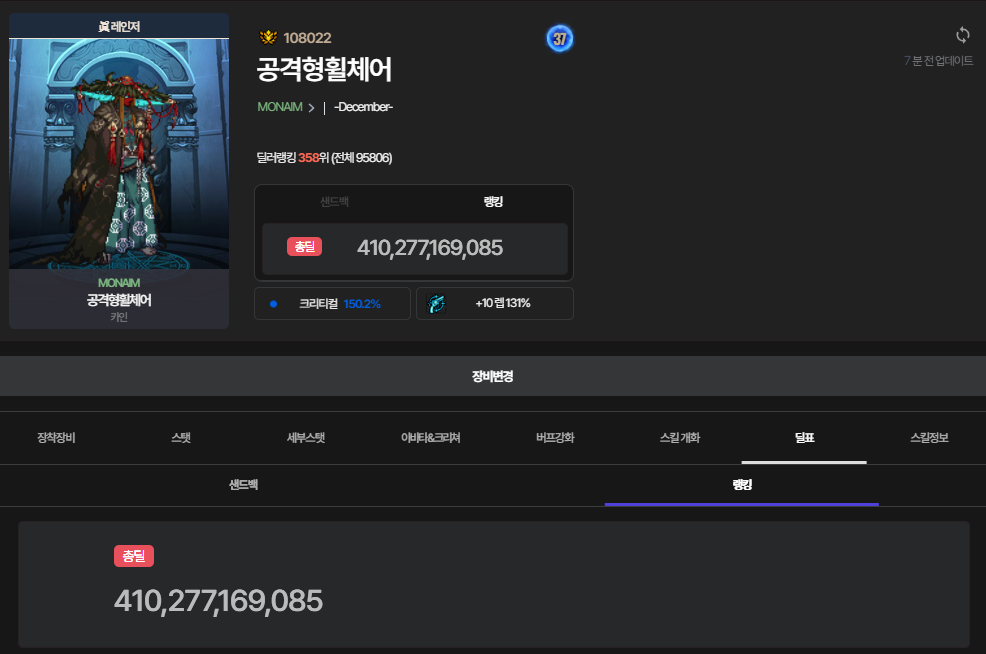Switch to the 스탯 tab
The height and width of the screenshot is (654, 986).
(x=181, y=438)
